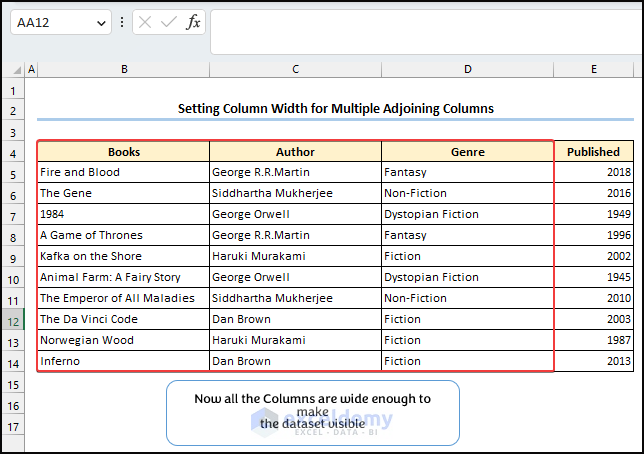Click the Cancel X icon in formula bar
The image size is (644, 454).
click(146, 22)
